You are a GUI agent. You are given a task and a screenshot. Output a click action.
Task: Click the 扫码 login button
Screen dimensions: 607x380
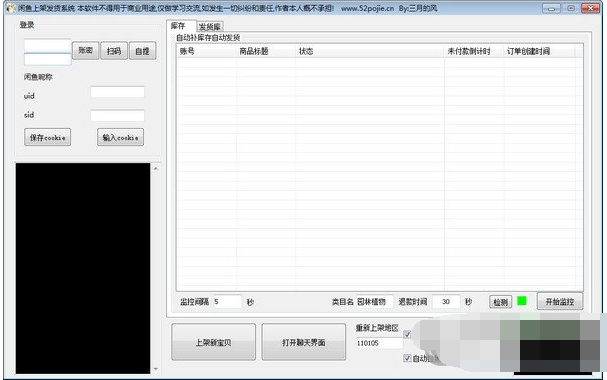coord(114,51)
